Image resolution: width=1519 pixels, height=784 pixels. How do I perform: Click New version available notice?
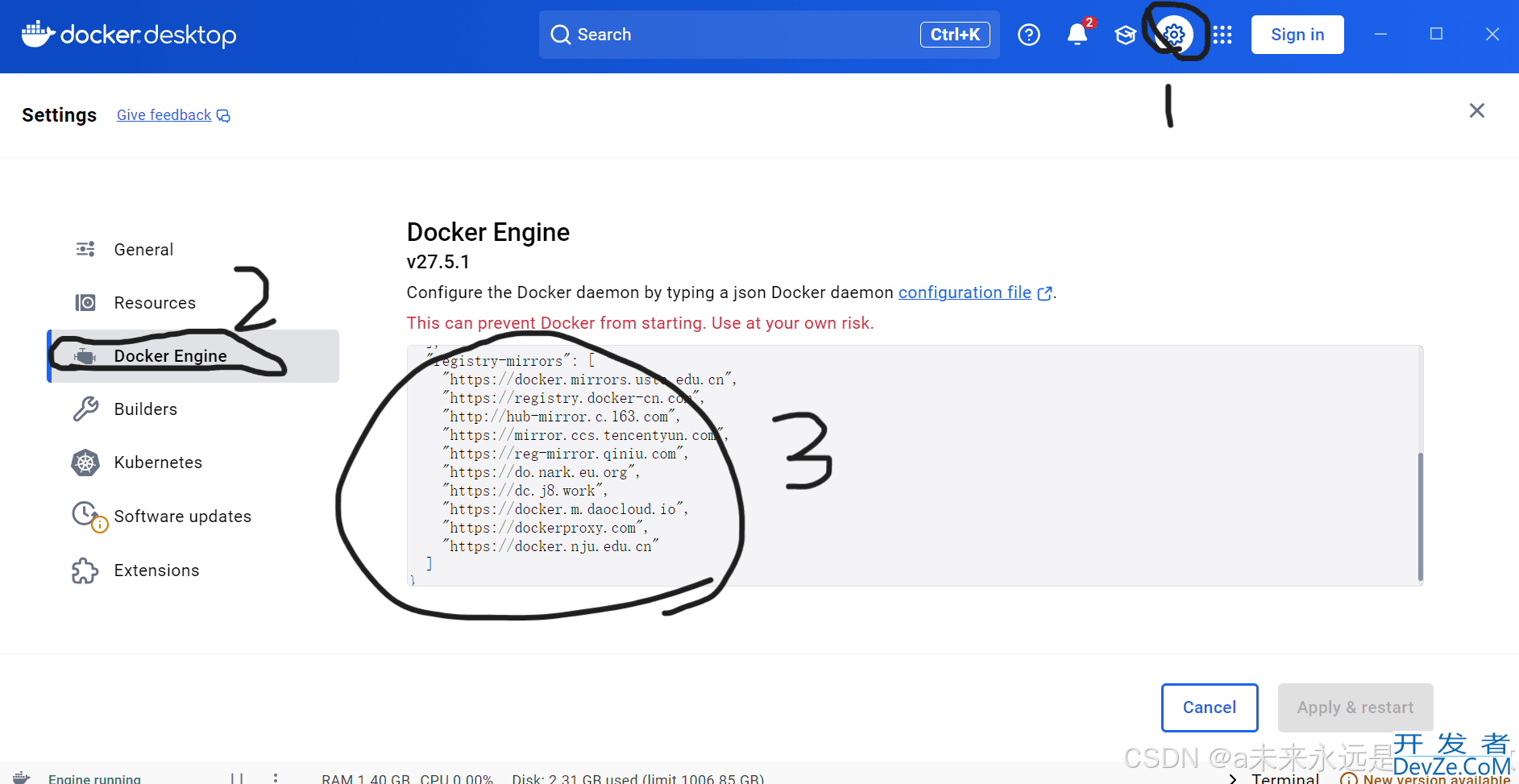[1426, 778]
